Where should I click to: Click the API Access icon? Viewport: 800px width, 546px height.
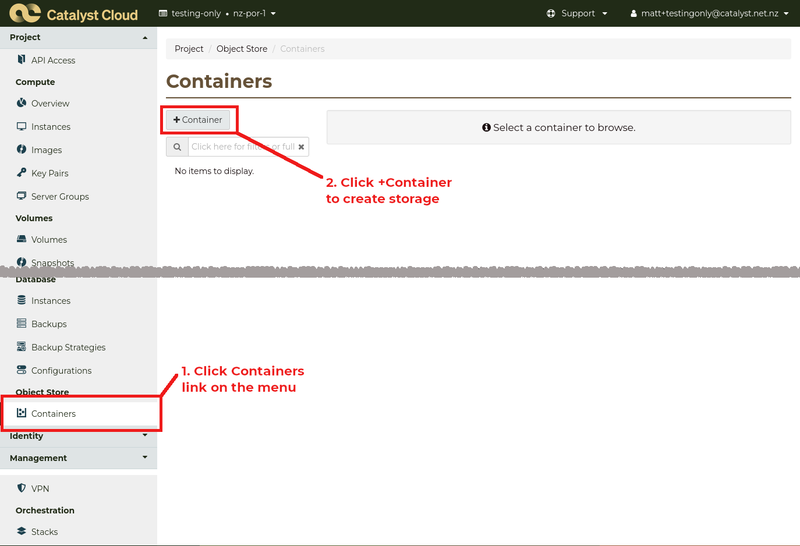21,60
